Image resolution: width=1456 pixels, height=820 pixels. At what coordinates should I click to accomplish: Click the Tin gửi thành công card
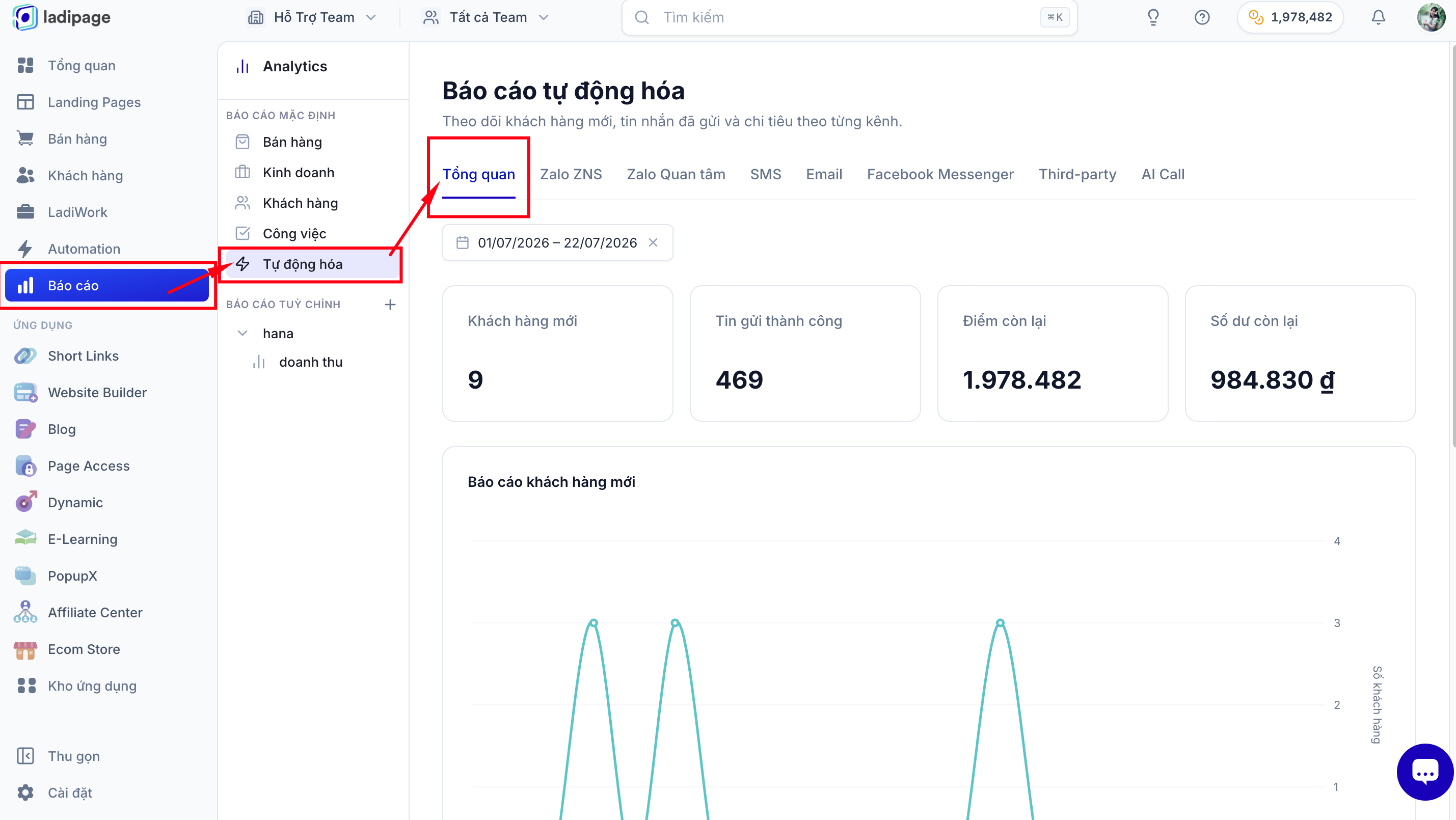click(x=805, y=353)
